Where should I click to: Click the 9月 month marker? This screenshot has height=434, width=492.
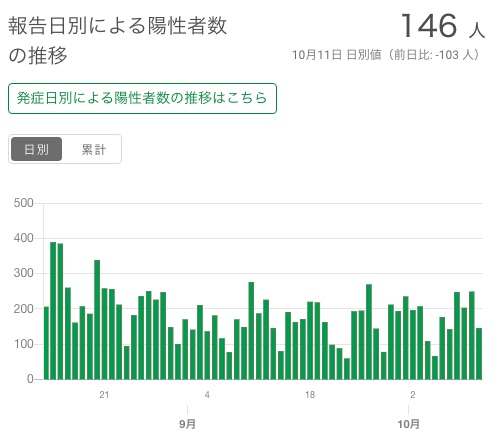[187, 424]
